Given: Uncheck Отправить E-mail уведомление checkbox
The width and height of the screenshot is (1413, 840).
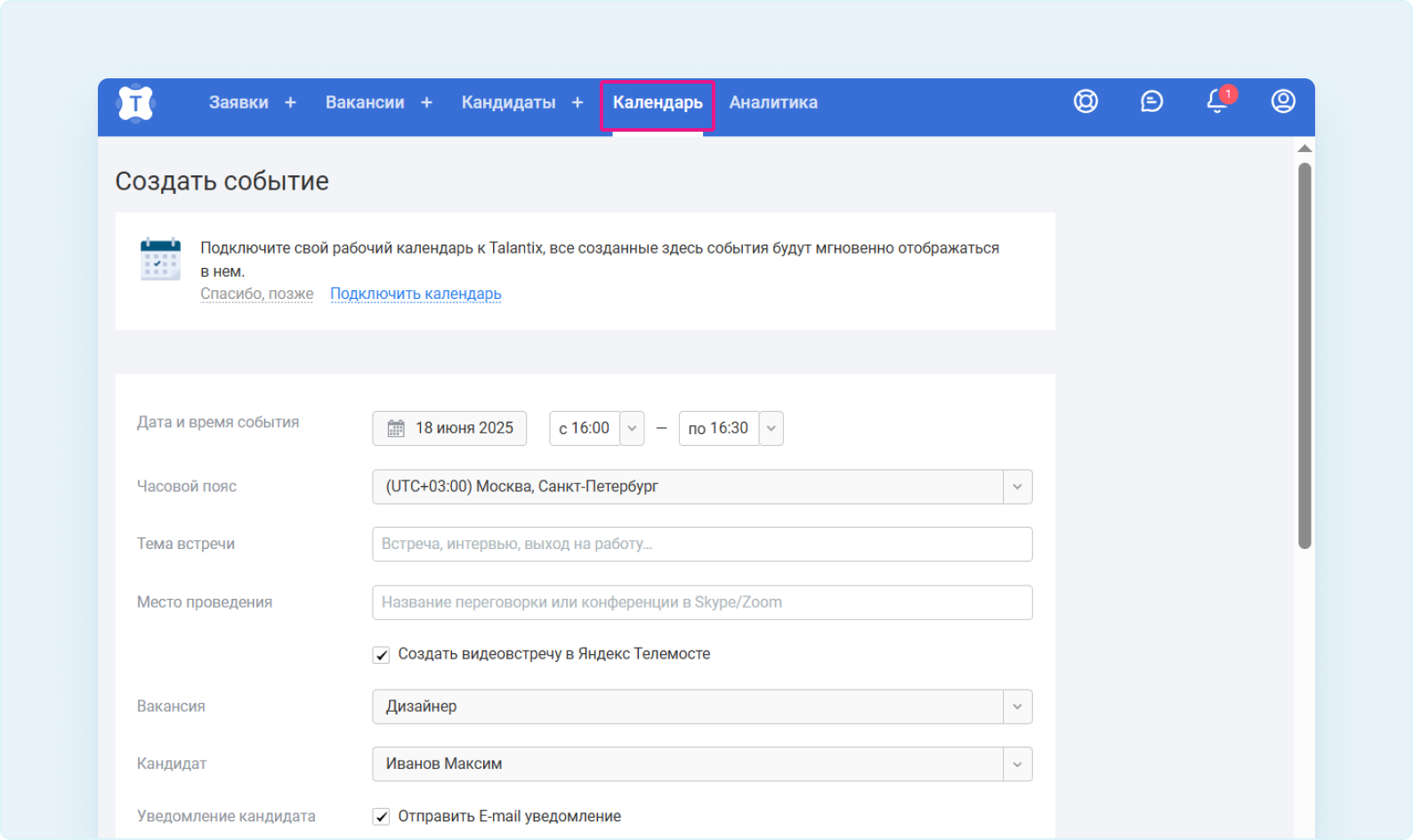Looking at the screenshot, I should pyautogui.click(x=381, y=817).
